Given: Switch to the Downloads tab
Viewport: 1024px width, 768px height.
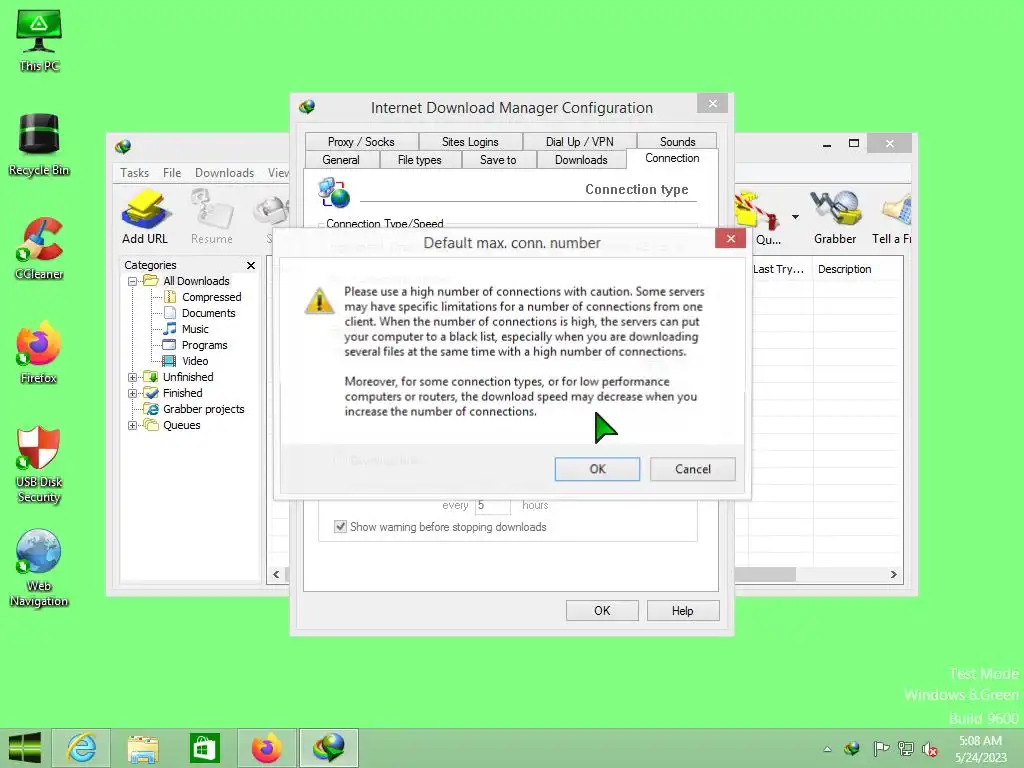Looking at the screenshot, I should (x=581, y=160).
